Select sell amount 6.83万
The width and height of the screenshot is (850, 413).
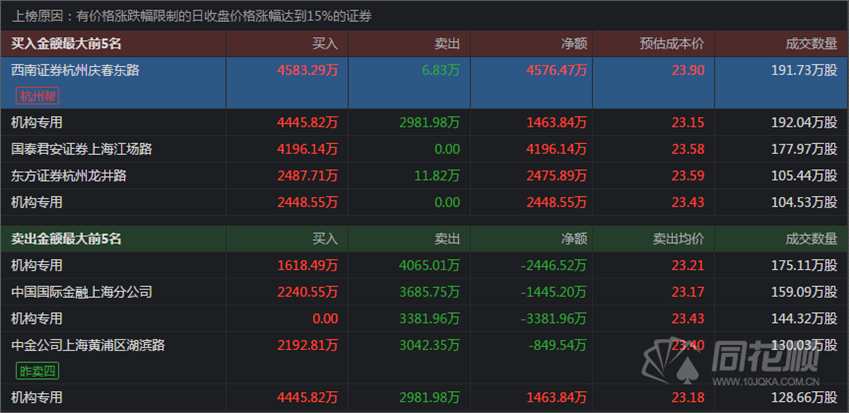tap(440, 70)
